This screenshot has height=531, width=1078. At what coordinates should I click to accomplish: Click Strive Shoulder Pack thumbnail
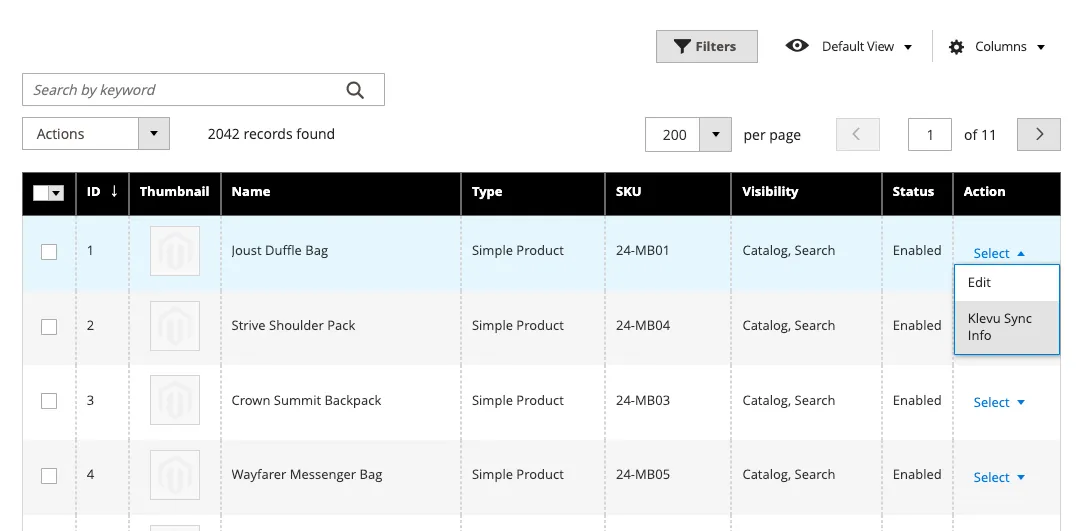pyautogui.click(x=175, y=325)
